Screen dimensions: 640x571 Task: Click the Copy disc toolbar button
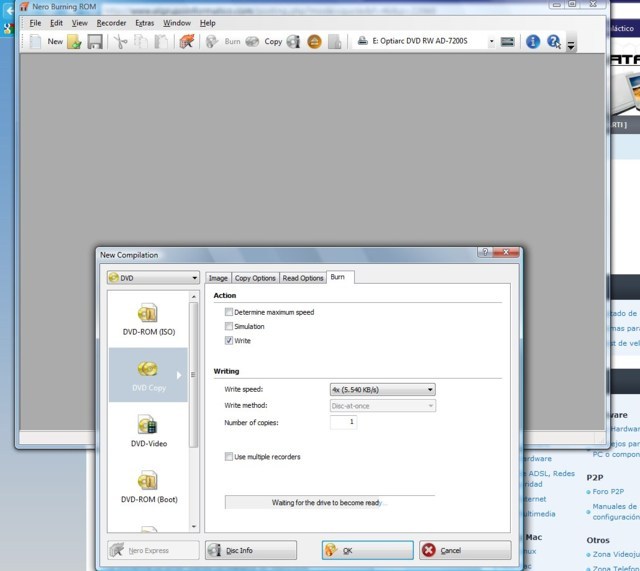point(264,42)
